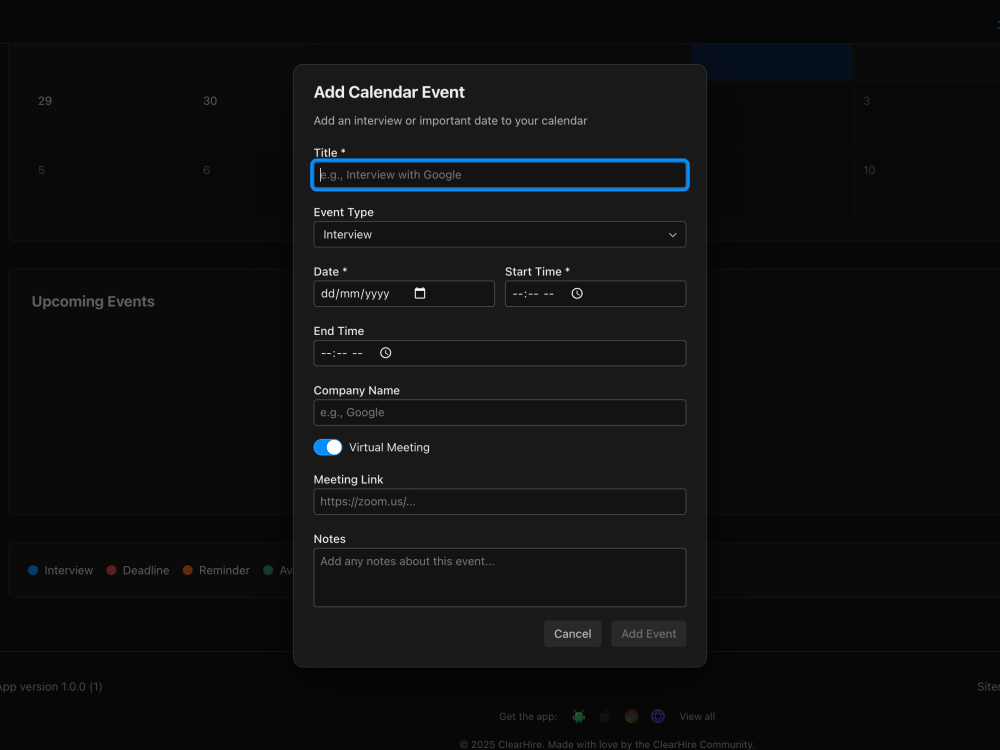Select calendar day 6
Screen dimensions: 1000x750
[207, 170]
